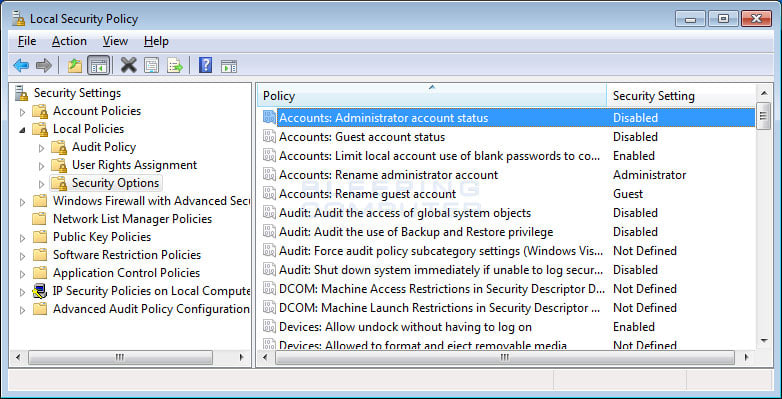Click the Delete X toolbar icon

click(x=128, y=65)
